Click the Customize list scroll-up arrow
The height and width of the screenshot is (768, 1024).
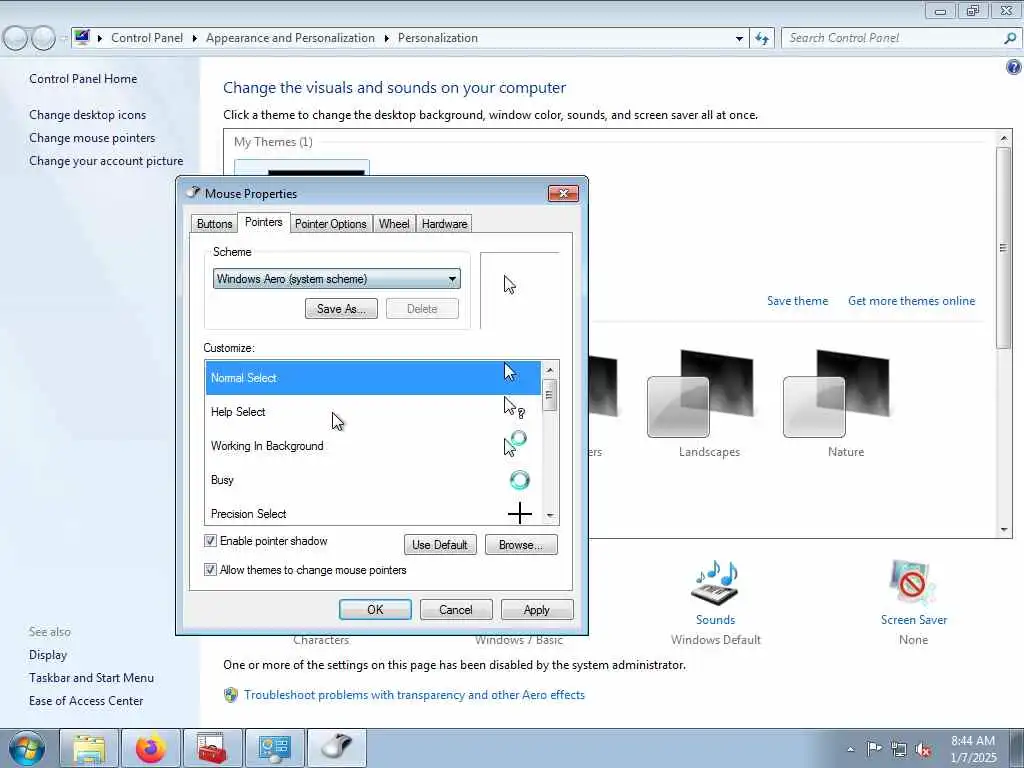[x=550, y=370]
